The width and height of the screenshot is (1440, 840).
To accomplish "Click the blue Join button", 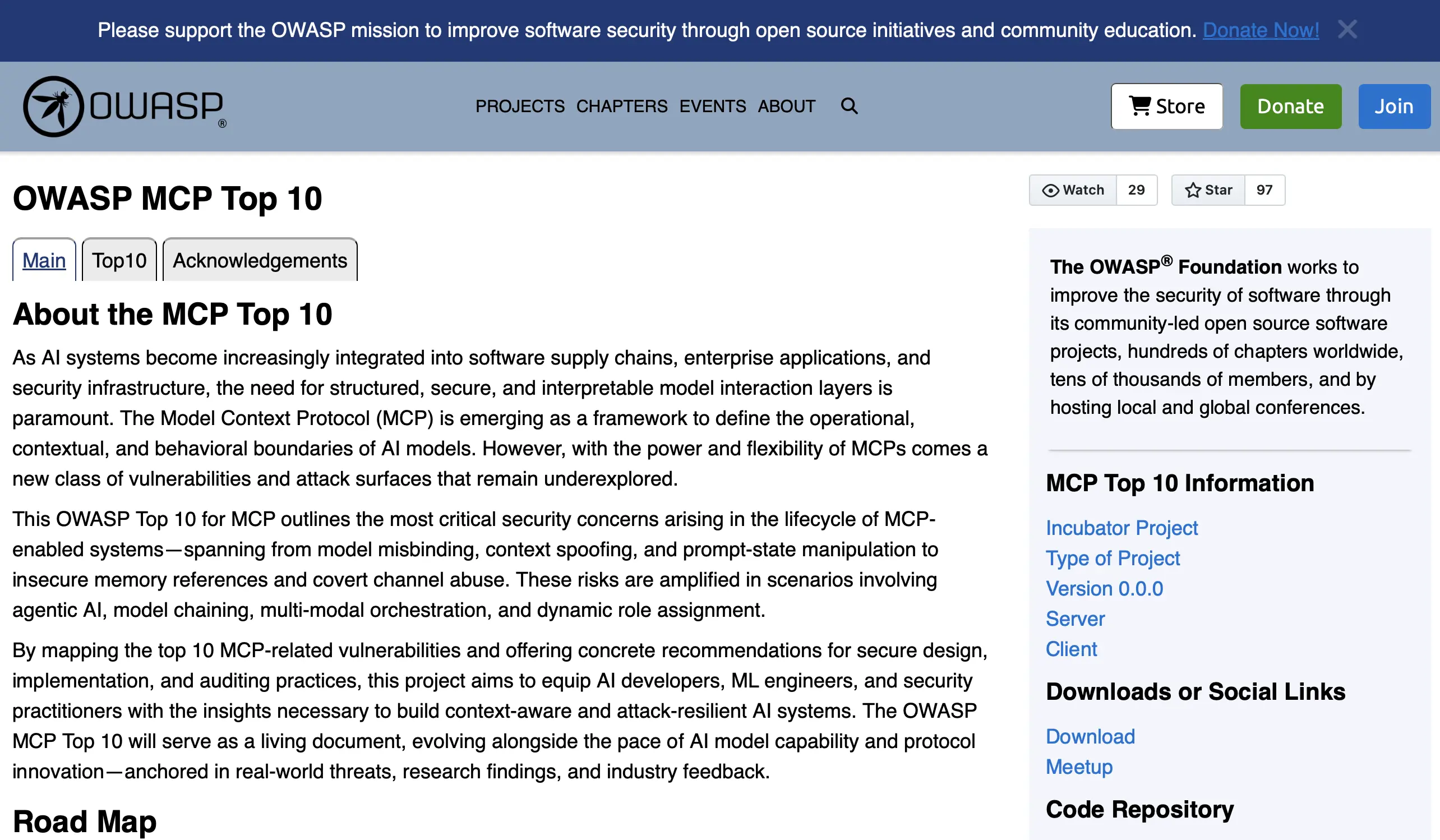I will click(x=1393, y=107).
